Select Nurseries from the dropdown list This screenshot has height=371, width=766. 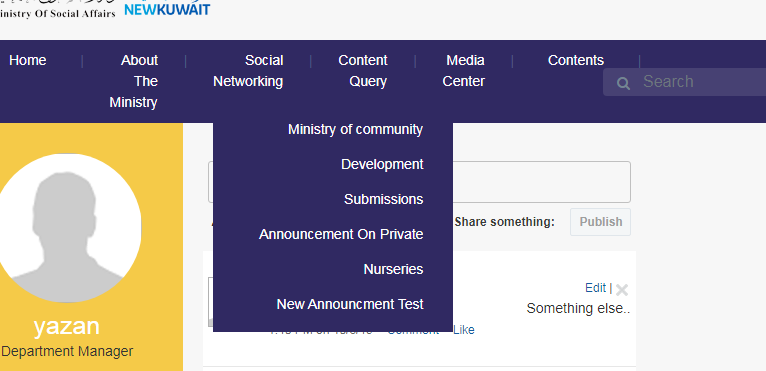(x=393, y=269)
